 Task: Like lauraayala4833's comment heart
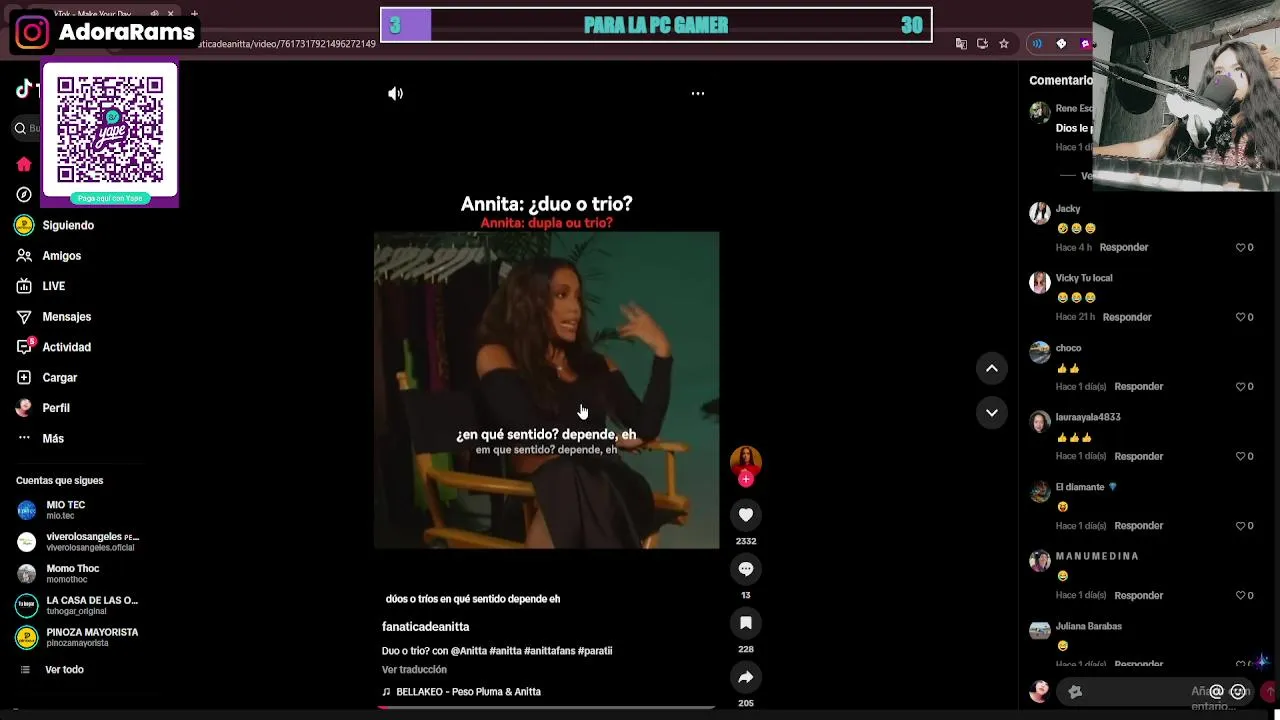click(1241, 456)
